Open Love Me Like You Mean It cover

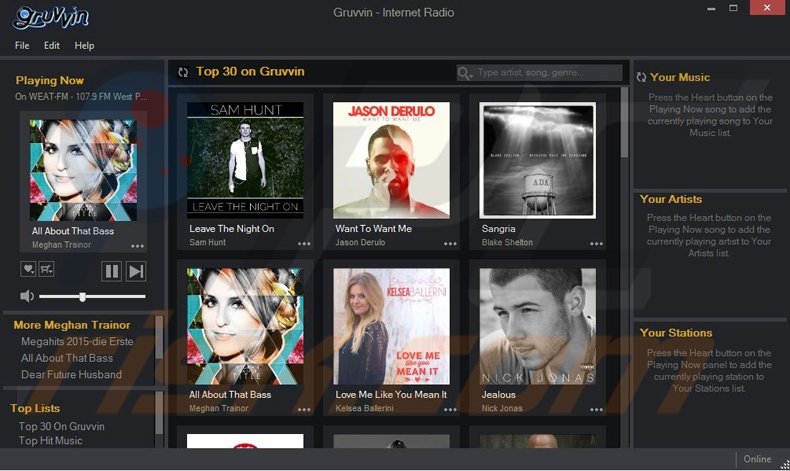tap(391, 326)
